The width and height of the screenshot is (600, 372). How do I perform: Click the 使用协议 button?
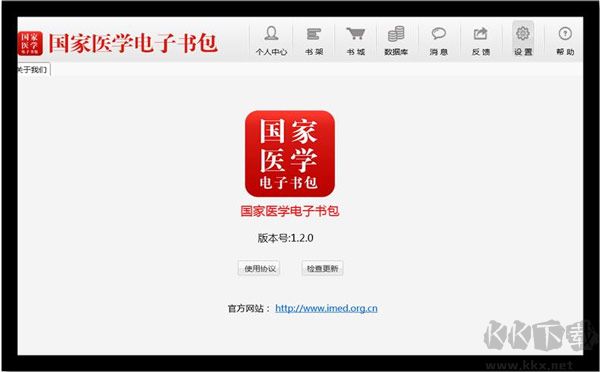click(x=259, y=268)
